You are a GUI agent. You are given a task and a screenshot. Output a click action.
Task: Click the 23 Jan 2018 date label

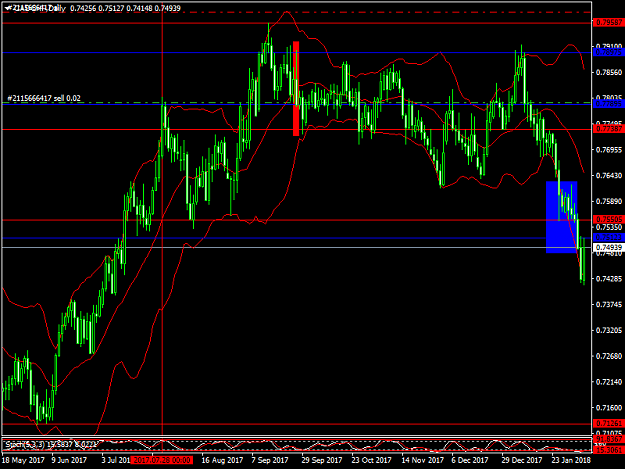[571, 460]
